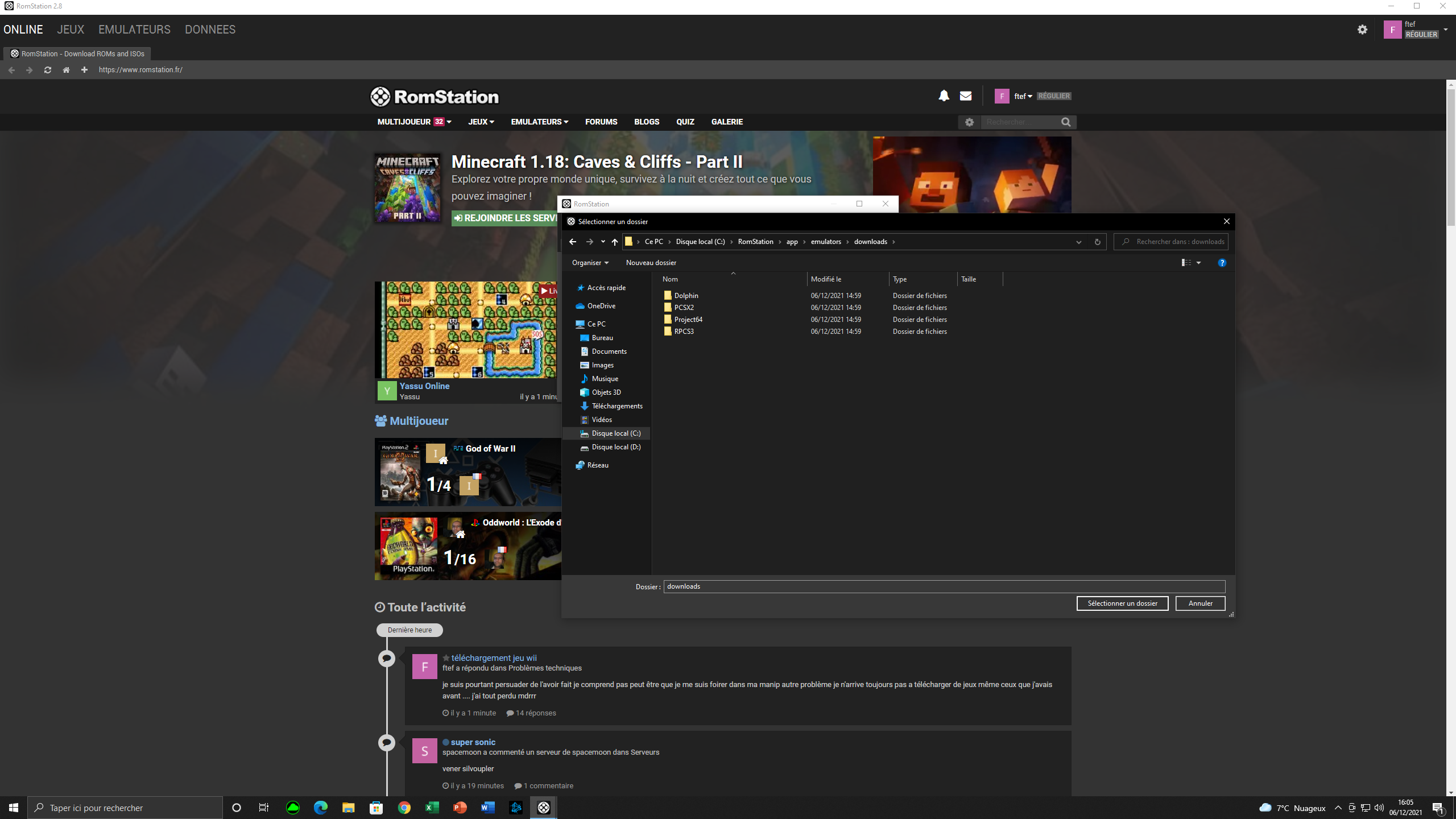Launch Microsoft Edge from taskbar
The height and width of the screenshot is (819, 1456).
click(x=321, y=808)
